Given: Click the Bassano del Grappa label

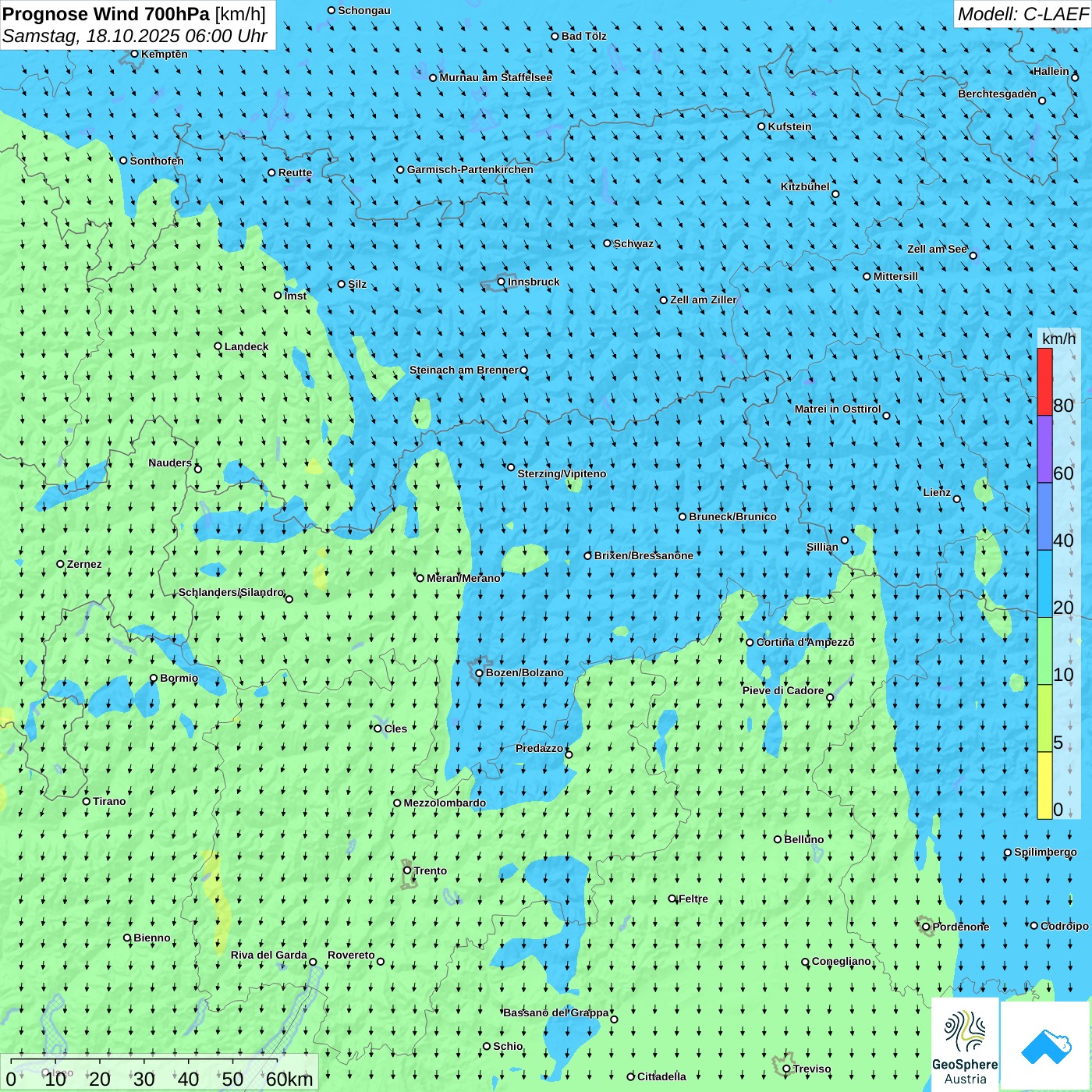Looking at the screenshot, I should click(x=556, y=1012).
